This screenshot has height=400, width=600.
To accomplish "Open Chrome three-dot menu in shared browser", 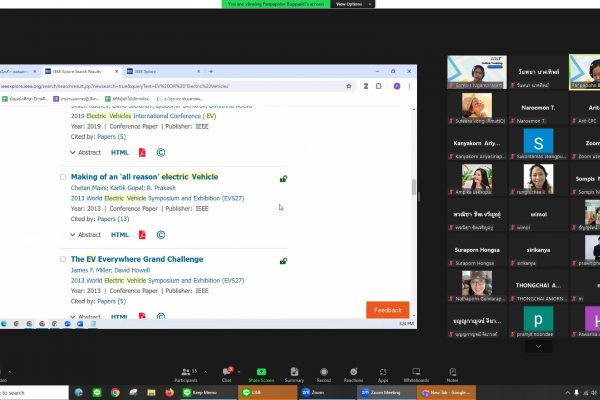I will pos(409,86).
